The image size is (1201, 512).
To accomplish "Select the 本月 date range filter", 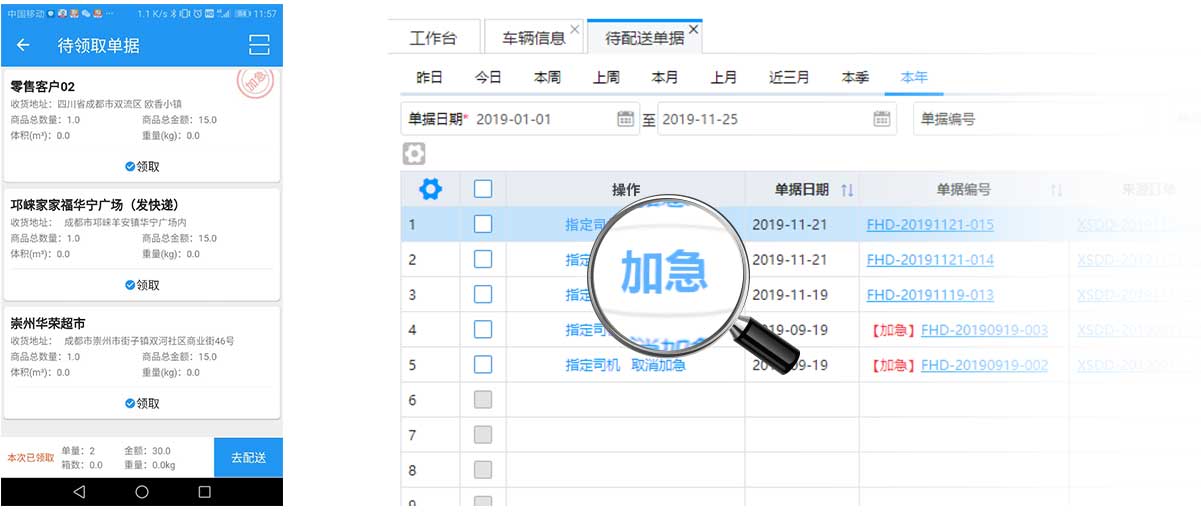I will point(665,77).
